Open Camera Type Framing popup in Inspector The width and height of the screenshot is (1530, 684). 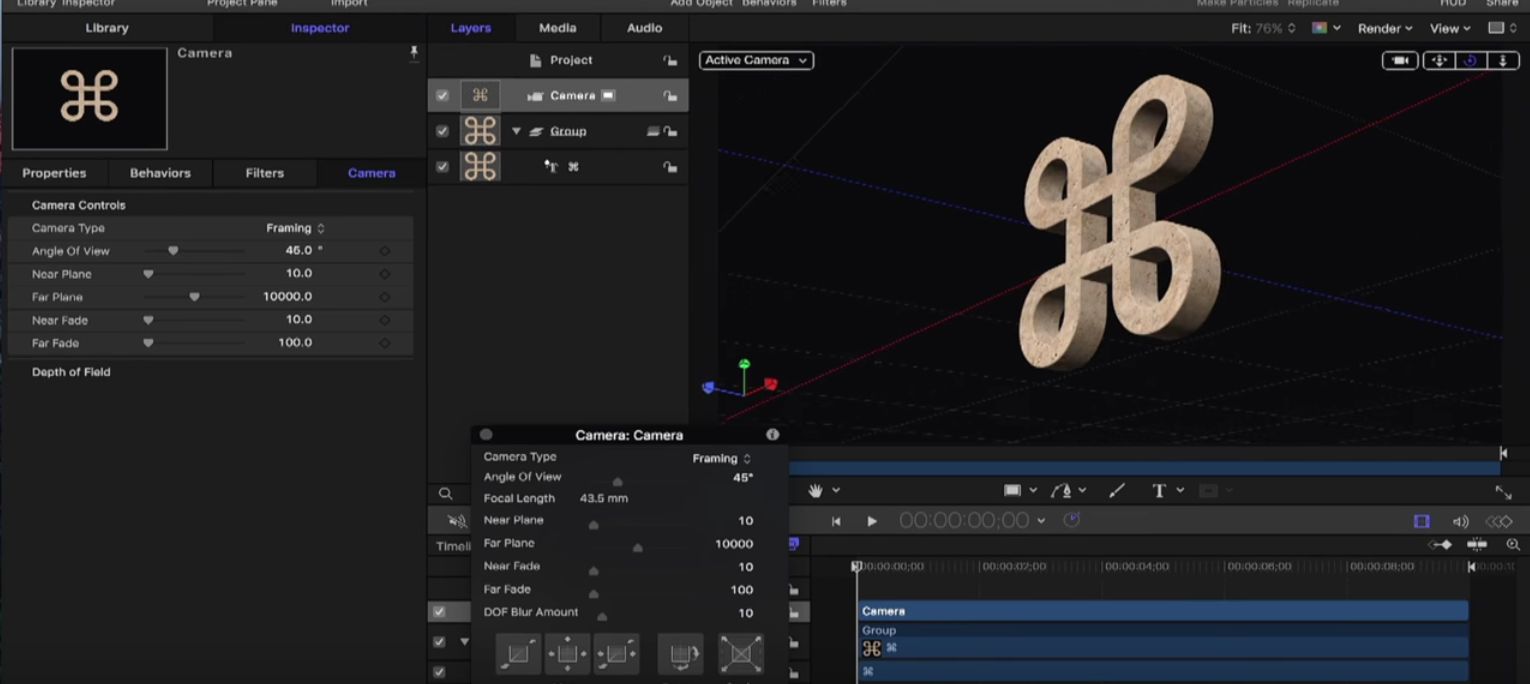tap(295, 228)
